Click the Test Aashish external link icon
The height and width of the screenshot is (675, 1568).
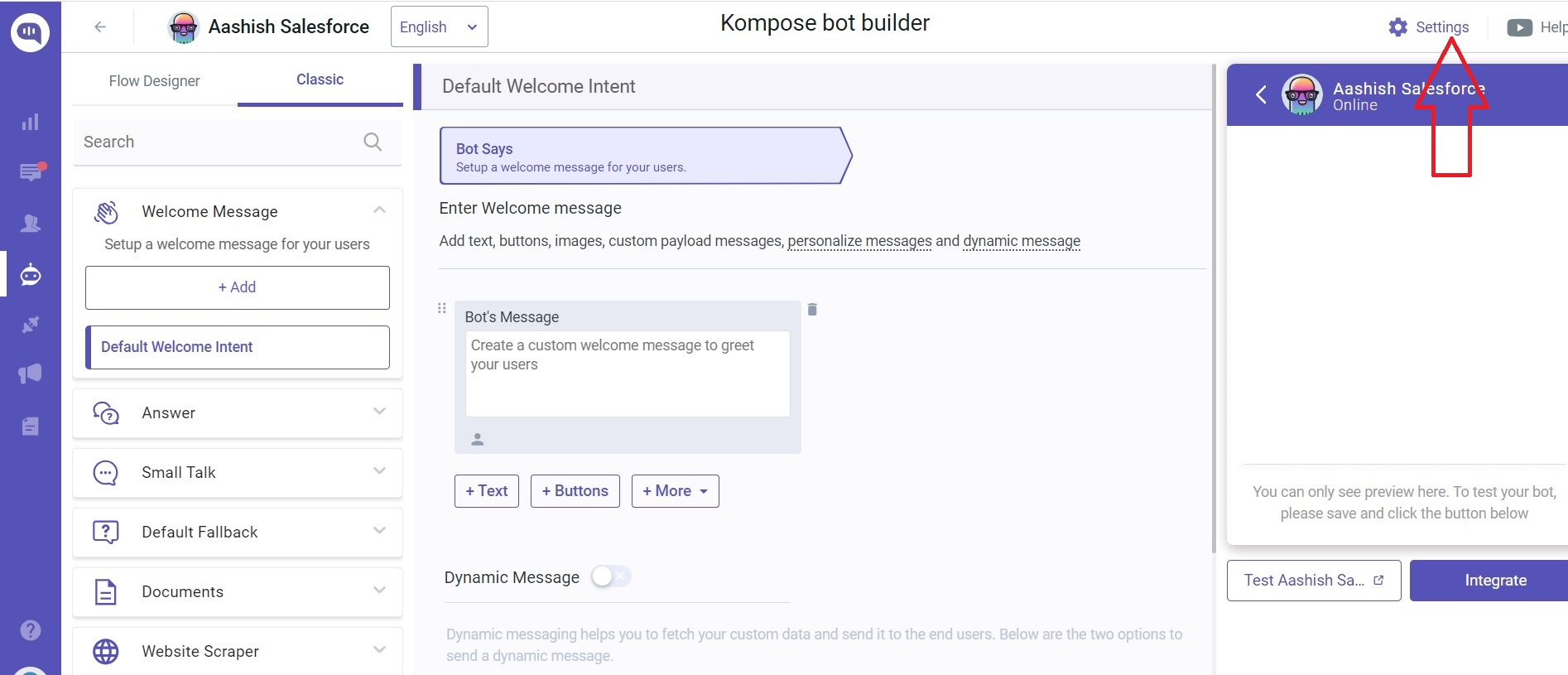(1378, 580)
